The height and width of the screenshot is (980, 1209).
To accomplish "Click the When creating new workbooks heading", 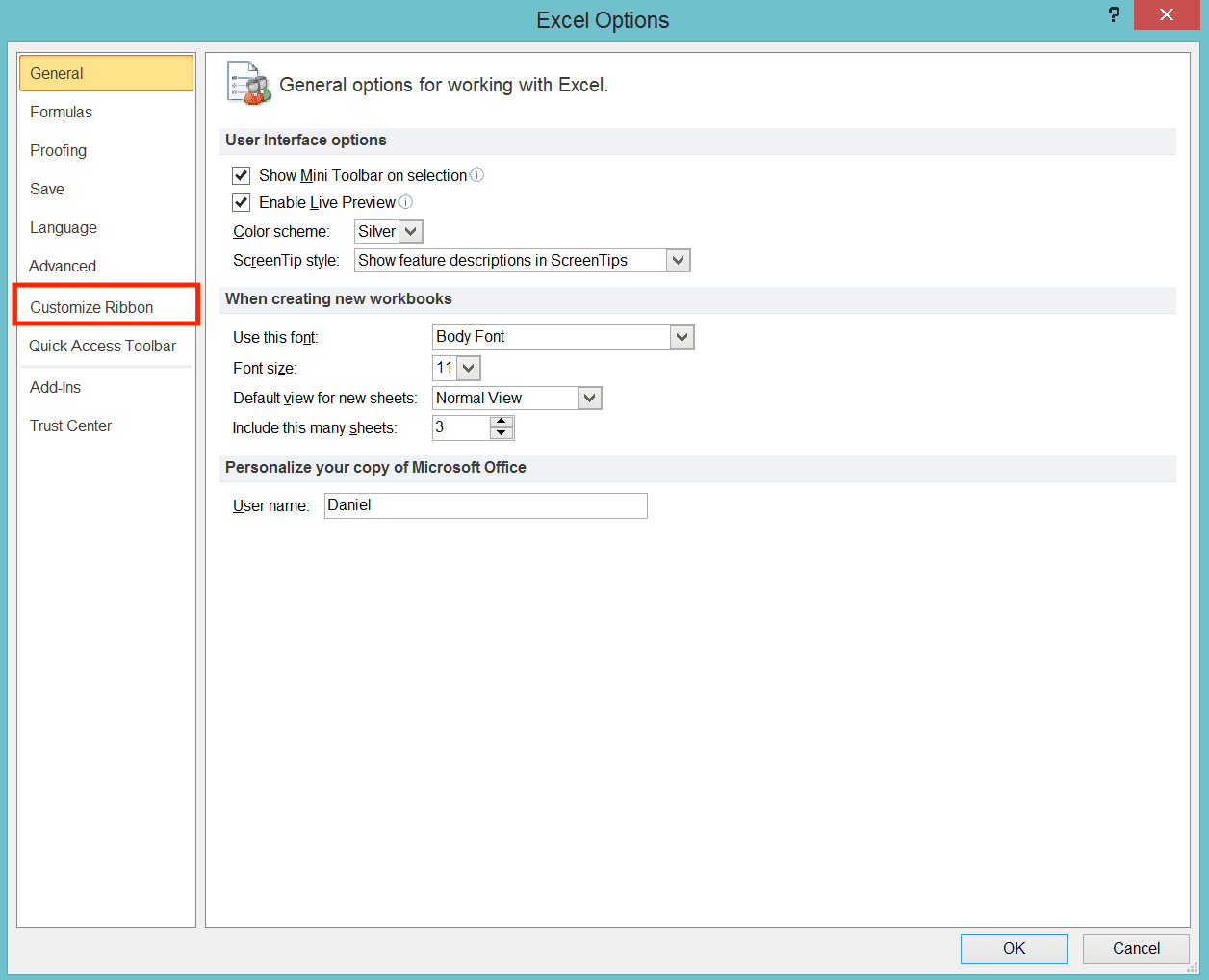I will pos(339,298).
